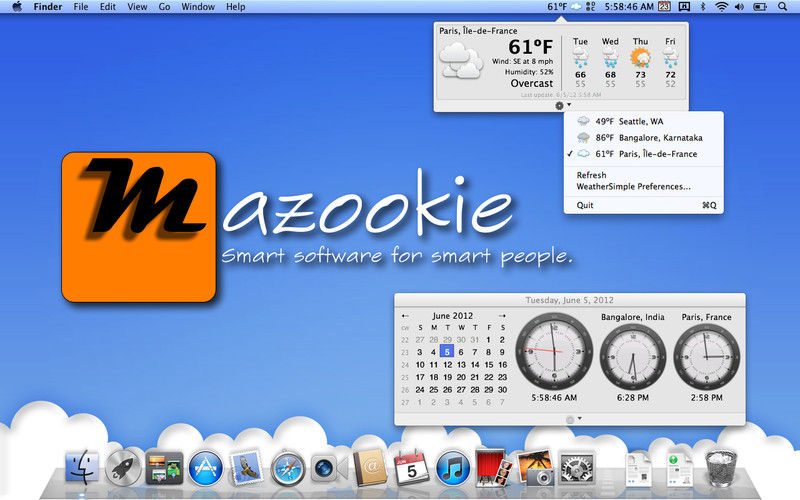Image resolution: width=800 pixels, height=500 pixels.
Task: Click Tuesday, June 5, 2012 header
Action: (x=570, y=300)
